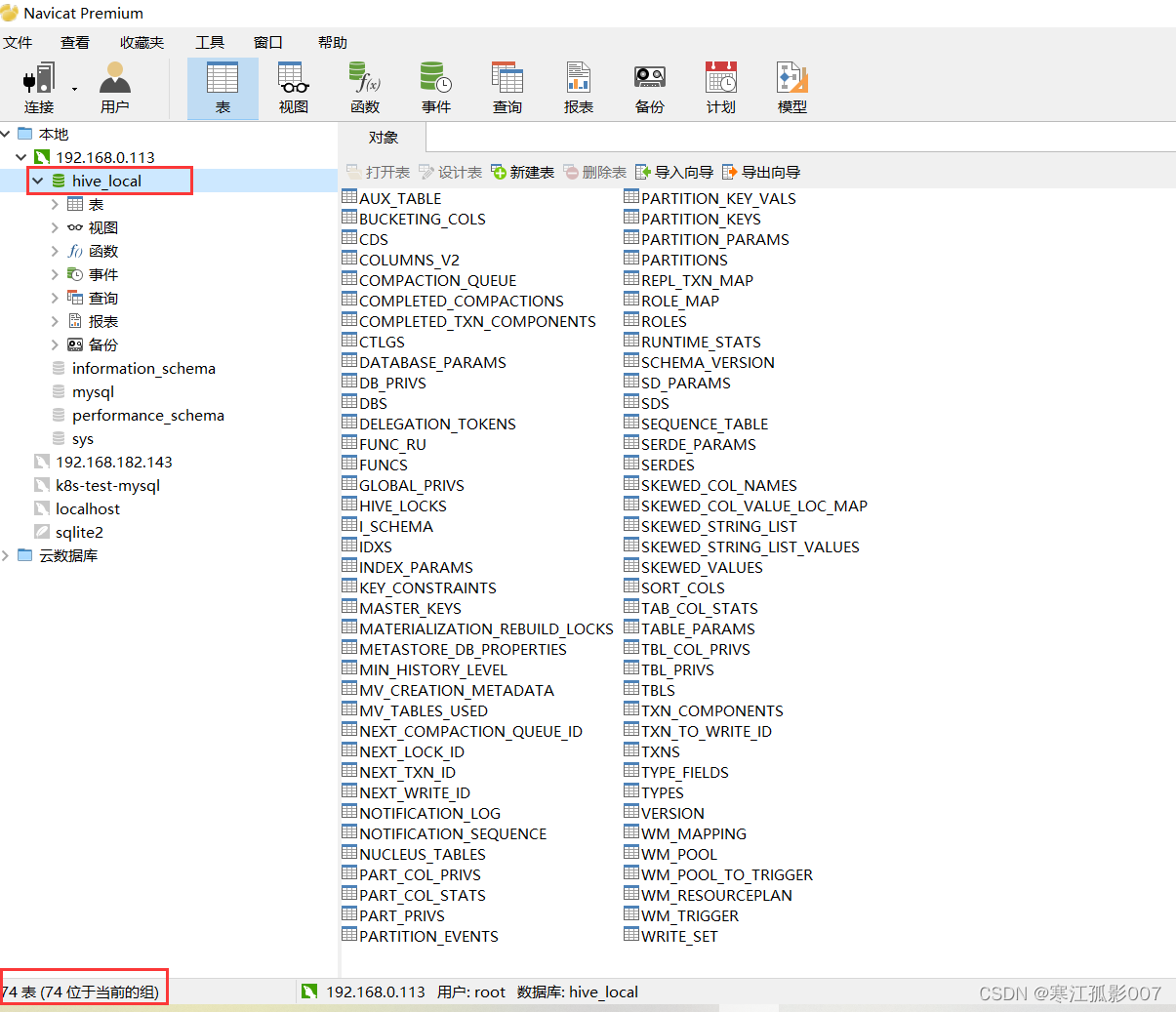Open the 报表 (Report) toolbar icon
This screenshot has height=1012, width=1176.
(x=579, y=88)
